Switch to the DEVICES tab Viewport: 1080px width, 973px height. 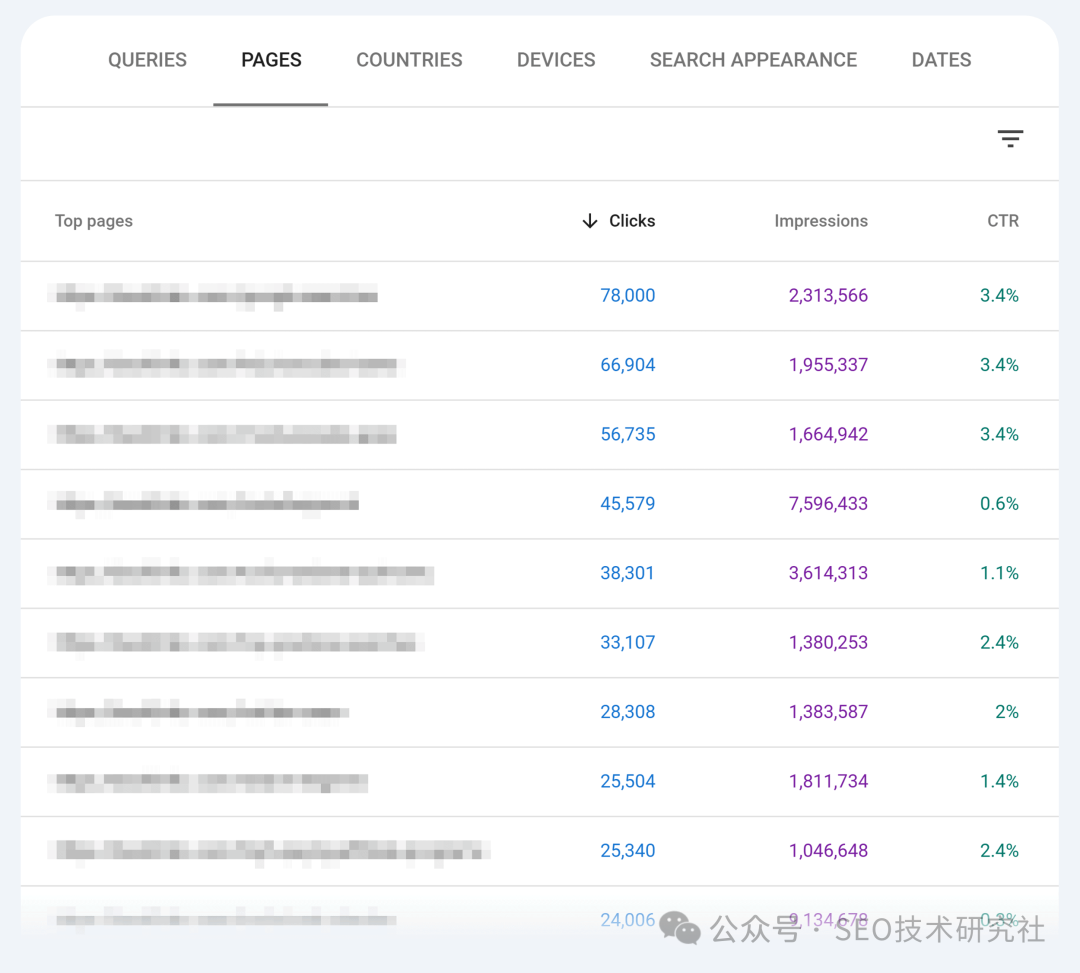[x=556, y=60]
